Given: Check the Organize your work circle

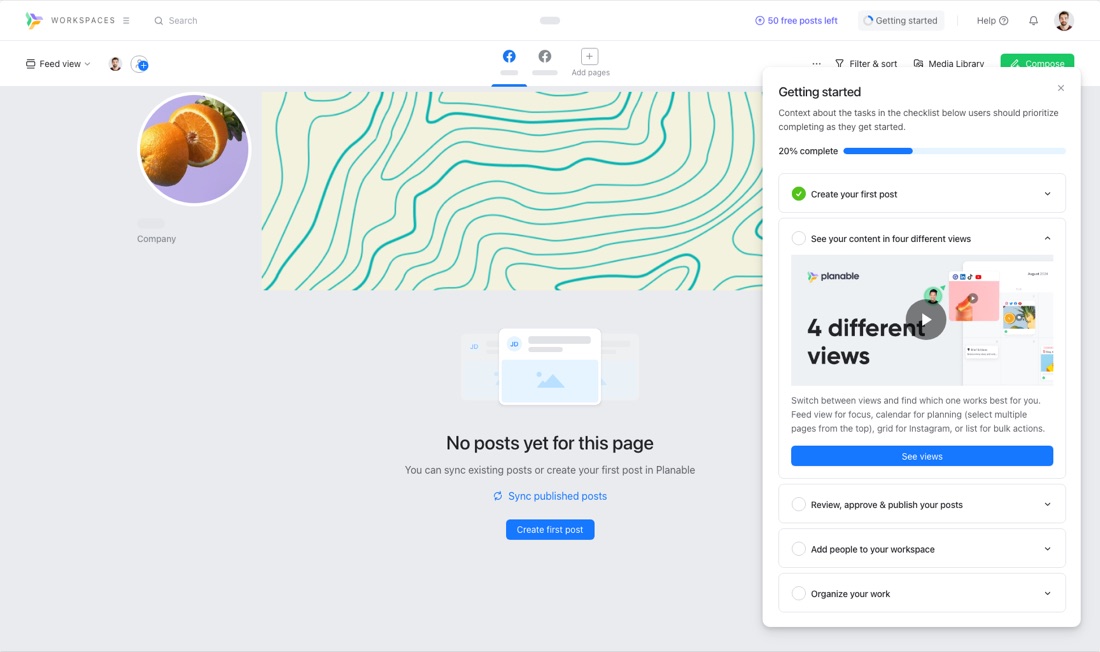Looking at the screenshot, I should pyautogui.click(x=798, y=594).
